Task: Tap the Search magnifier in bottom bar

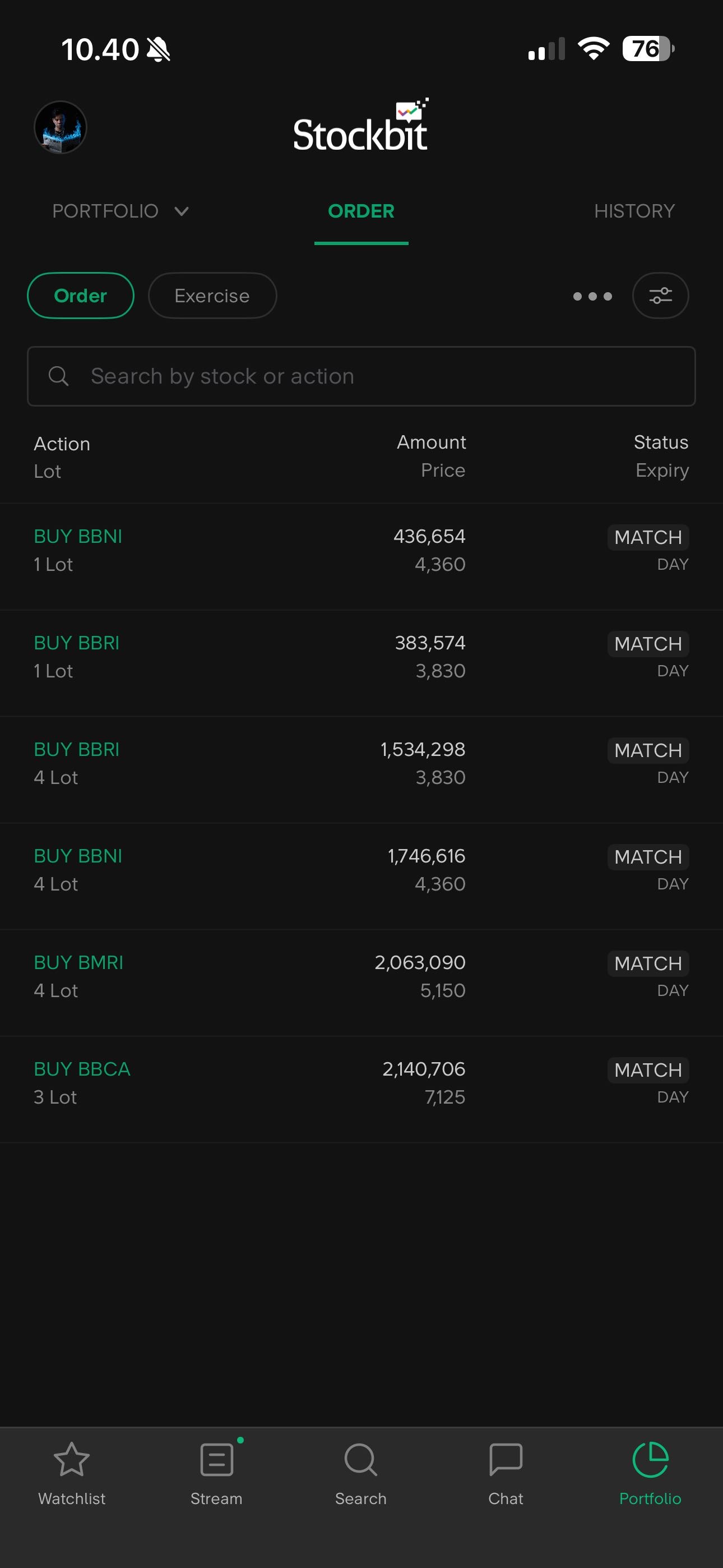Action: tap(361, 1460)
